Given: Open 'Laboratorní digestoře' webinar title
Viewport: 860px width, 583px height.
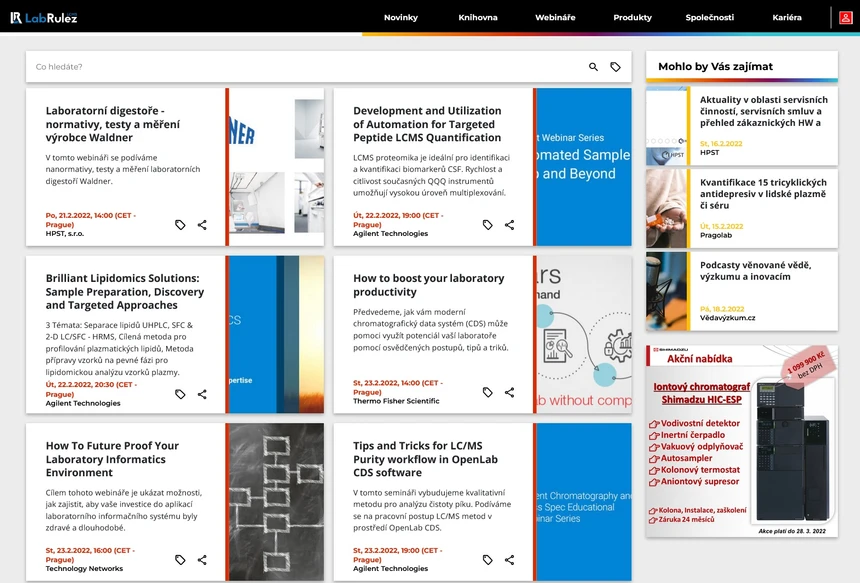Looking at the screenshot, I should click(x=112, y=124).
